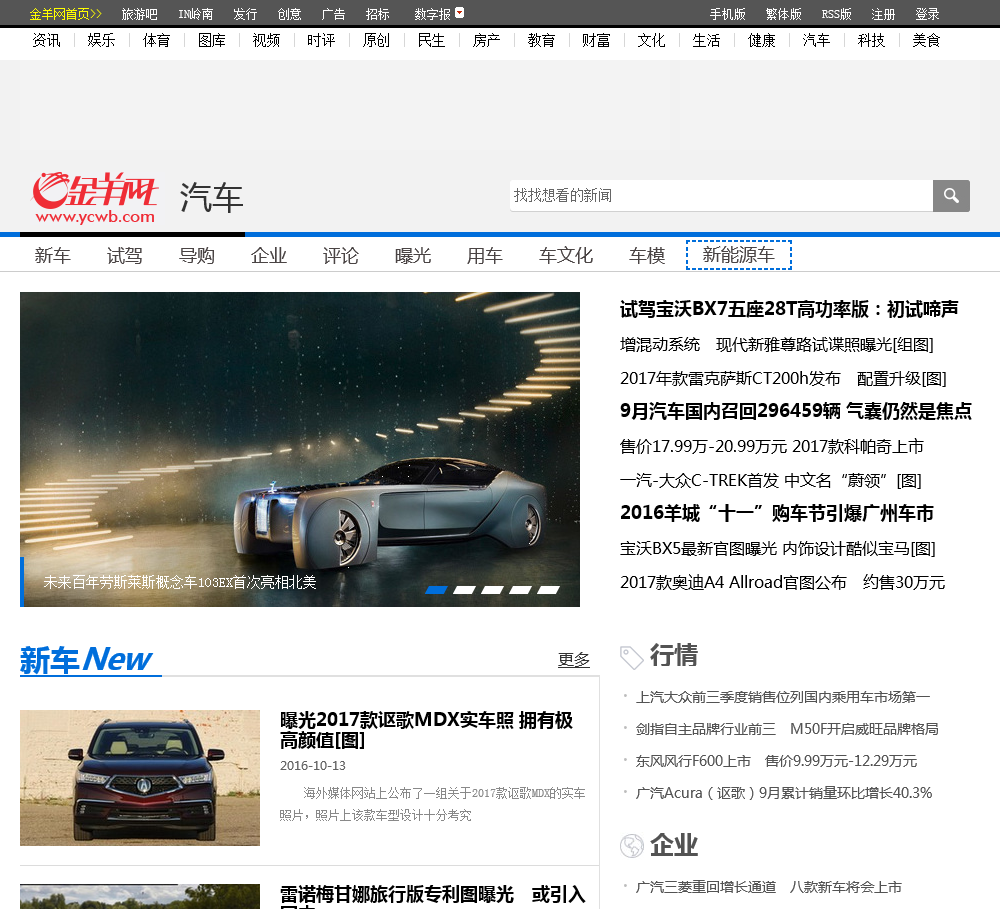Open the 评论 channel tab

[341, 256]
